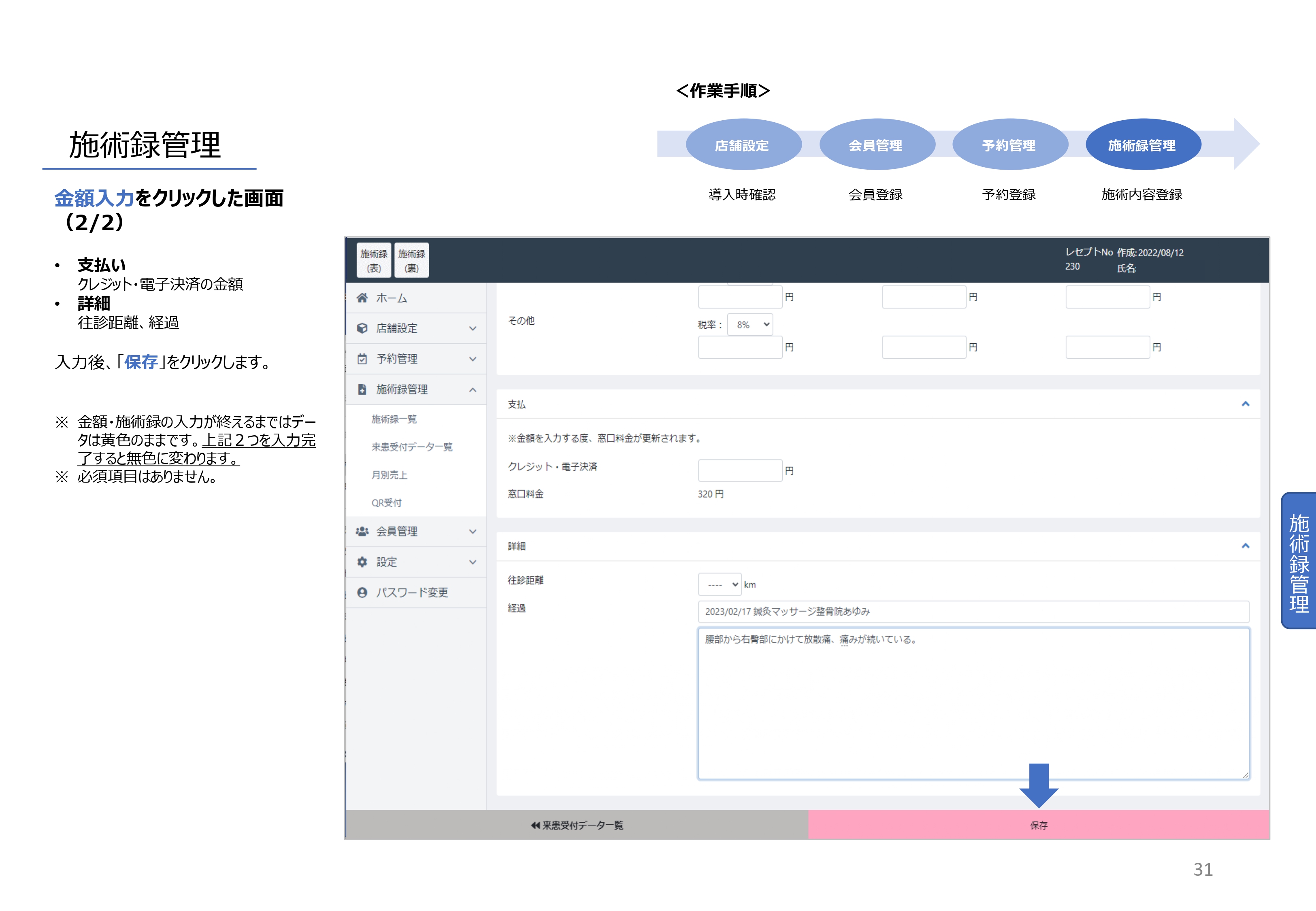This screenshot has height=911, width=1316.
Task: Click the pink 保存 button
Action: pyautogui.click(x=1038, y=826)
